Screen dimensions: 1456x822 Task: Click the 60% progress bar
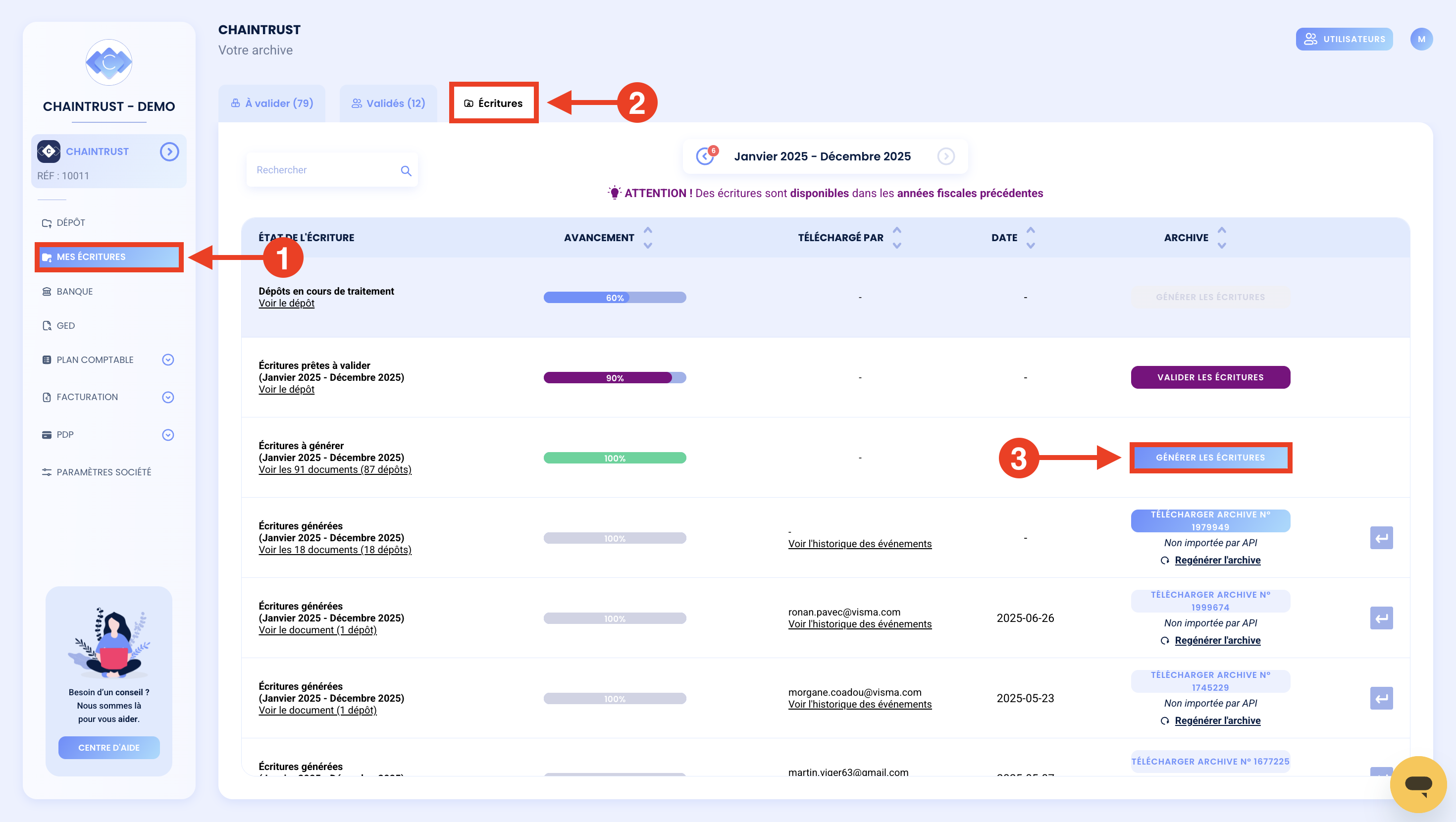[x=615, y=298]
